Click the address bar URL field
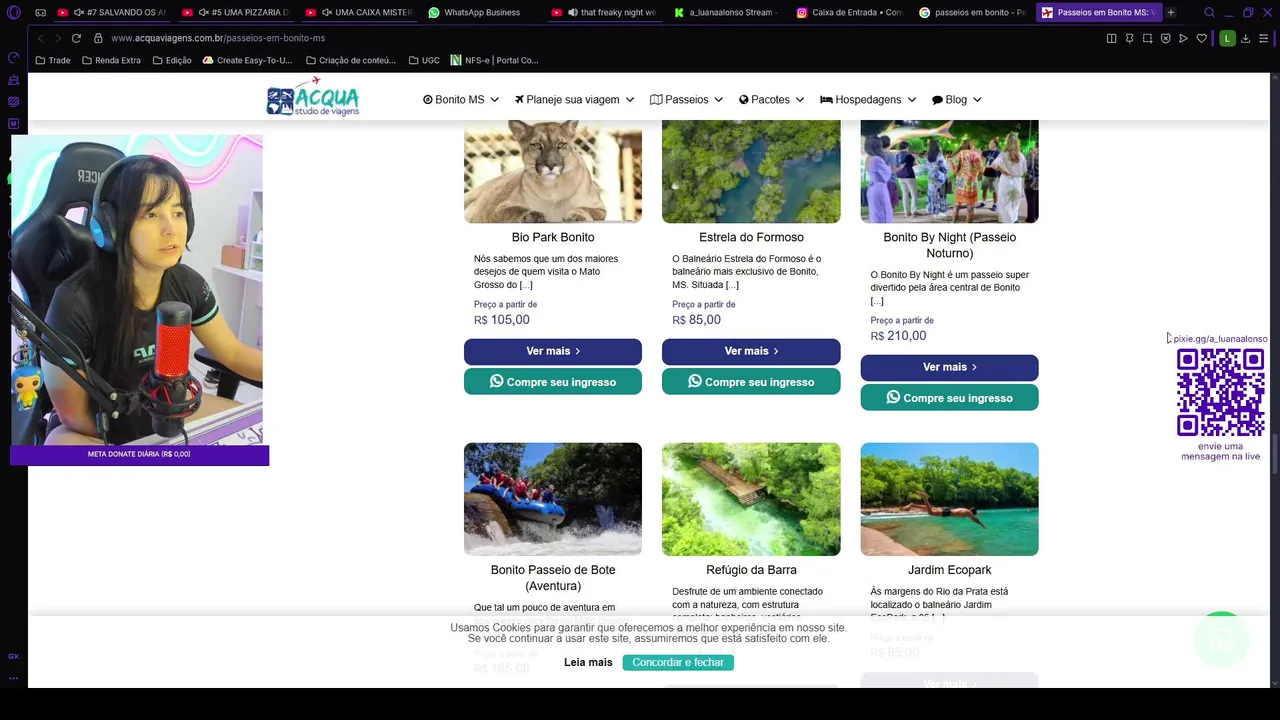1280x720 pixels. (600, 38)
